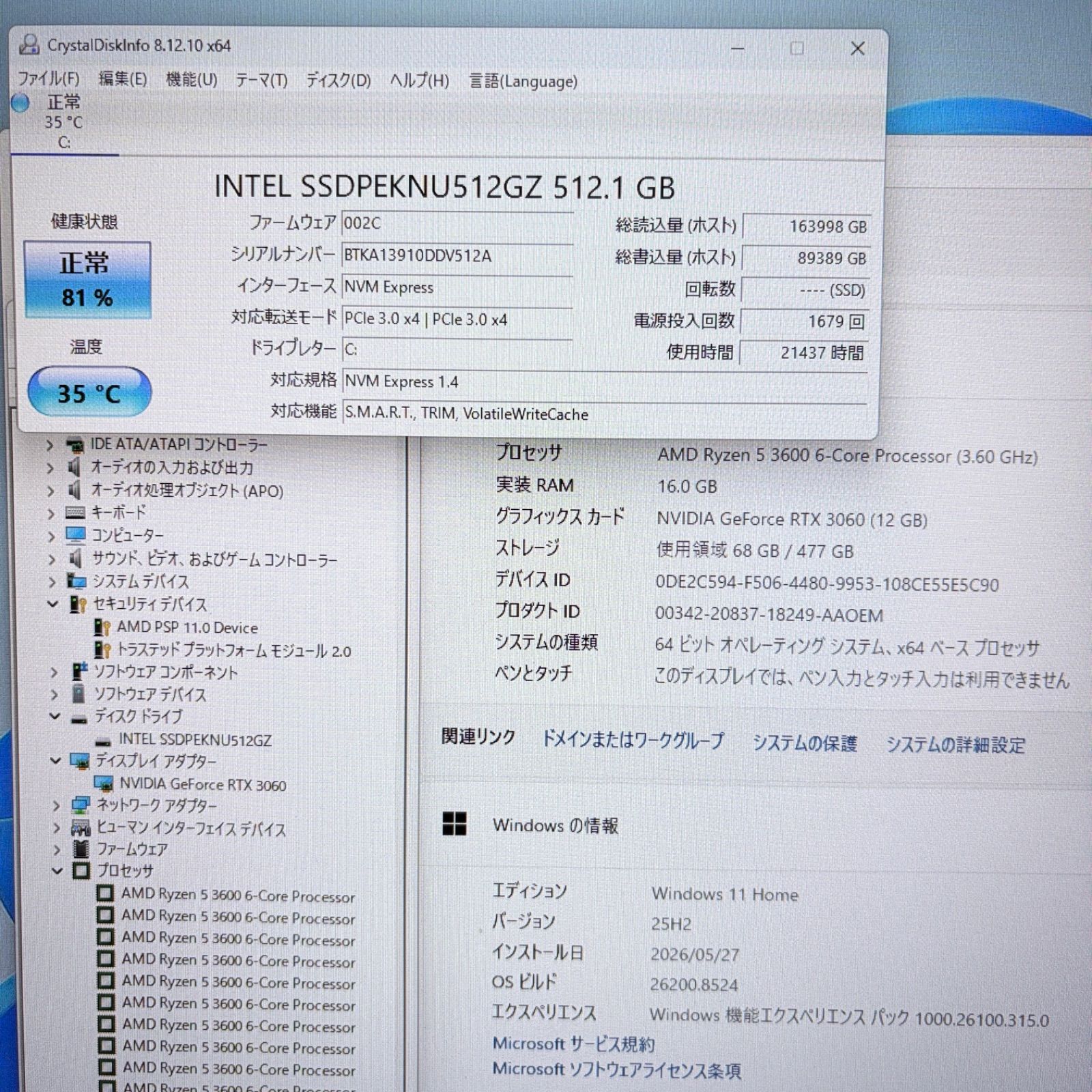Click the 35 °C temperature button
The width and height of the screenshot is (1092, 1092).
89,392
